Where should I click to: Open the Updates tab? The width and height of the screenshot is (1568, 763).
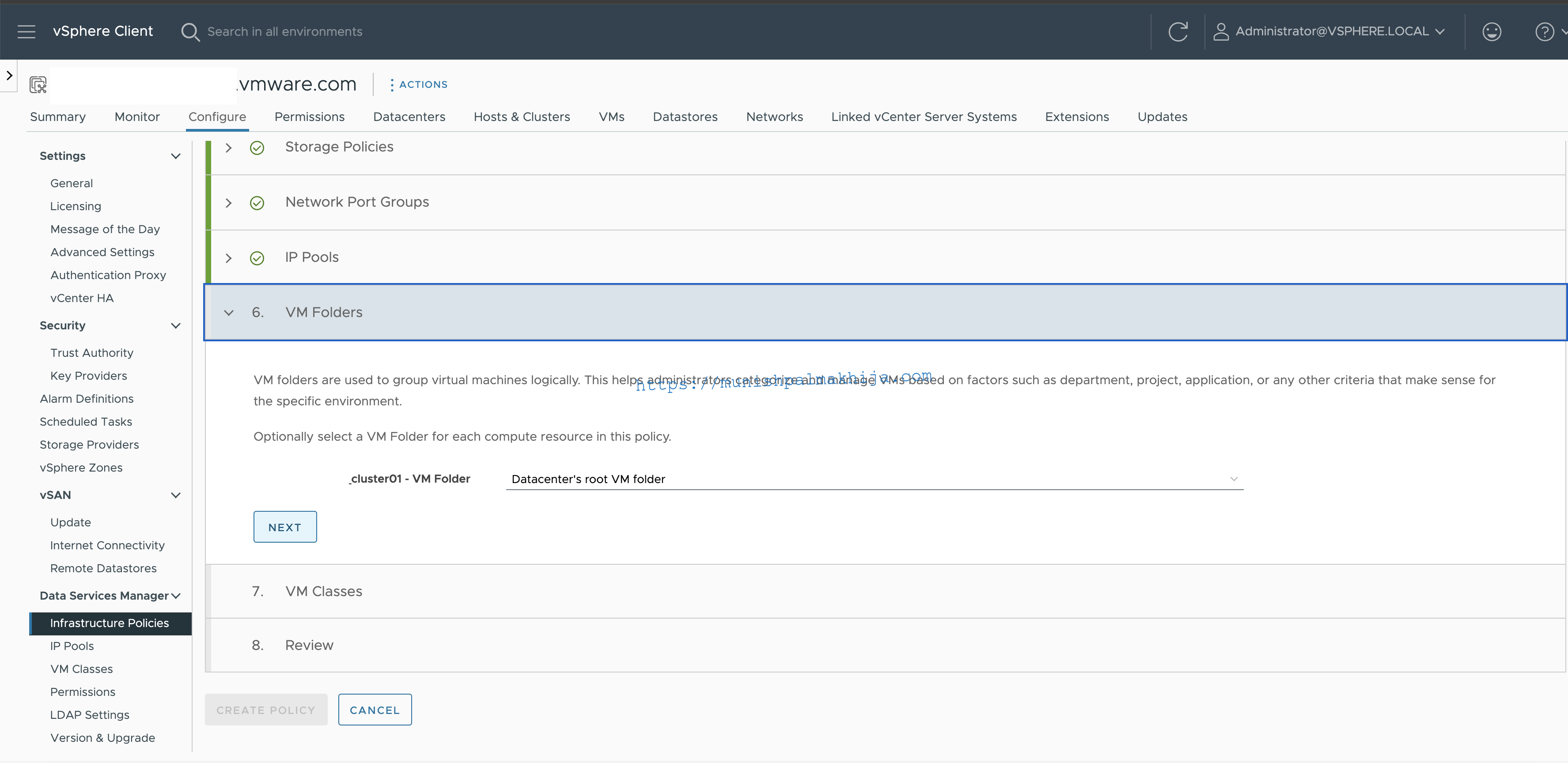click(1162, 117)
